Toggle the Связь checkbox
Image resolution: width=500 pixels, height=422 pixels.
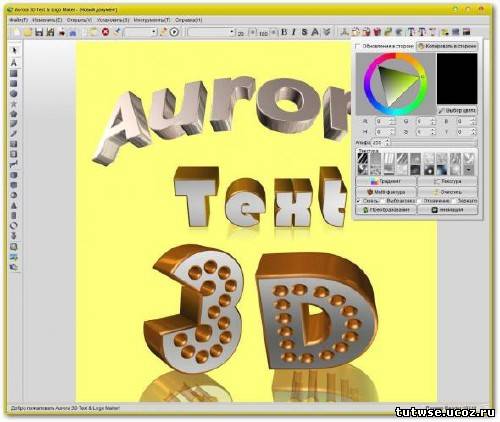(x=358, y=201)
